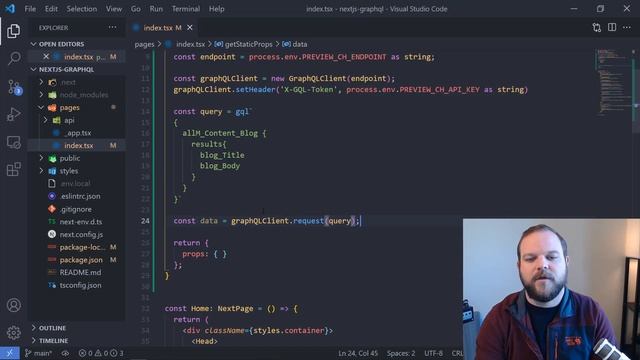Screen dimensions: 640x360
Task: Click the main branch indicator in status bar
Action: [x=38, y=353]
